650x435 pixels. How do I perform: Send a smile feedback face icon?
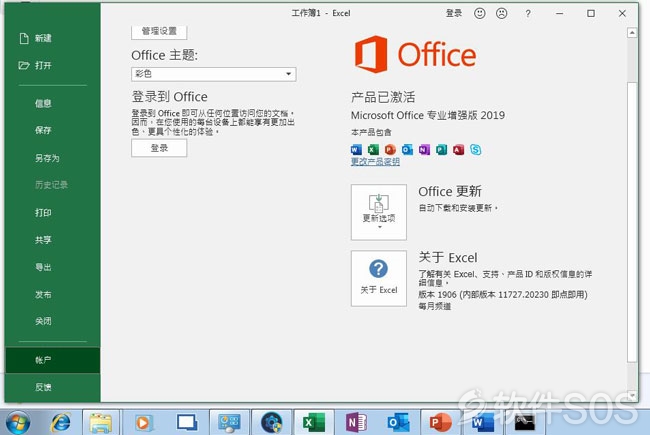pos(480,13)
